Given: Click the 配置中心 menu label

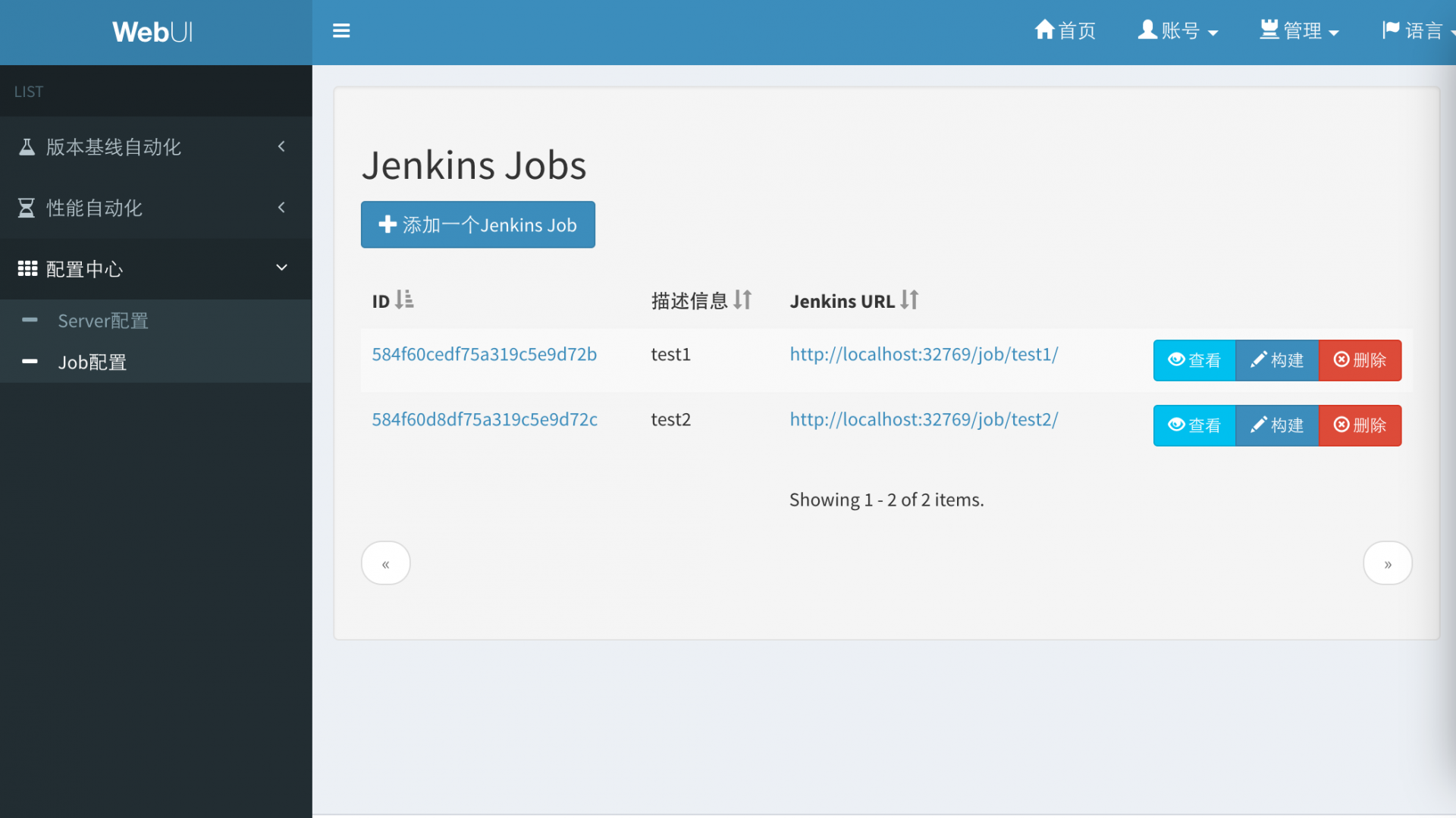Looking at the screenshot, I should (x=84, y=269).
